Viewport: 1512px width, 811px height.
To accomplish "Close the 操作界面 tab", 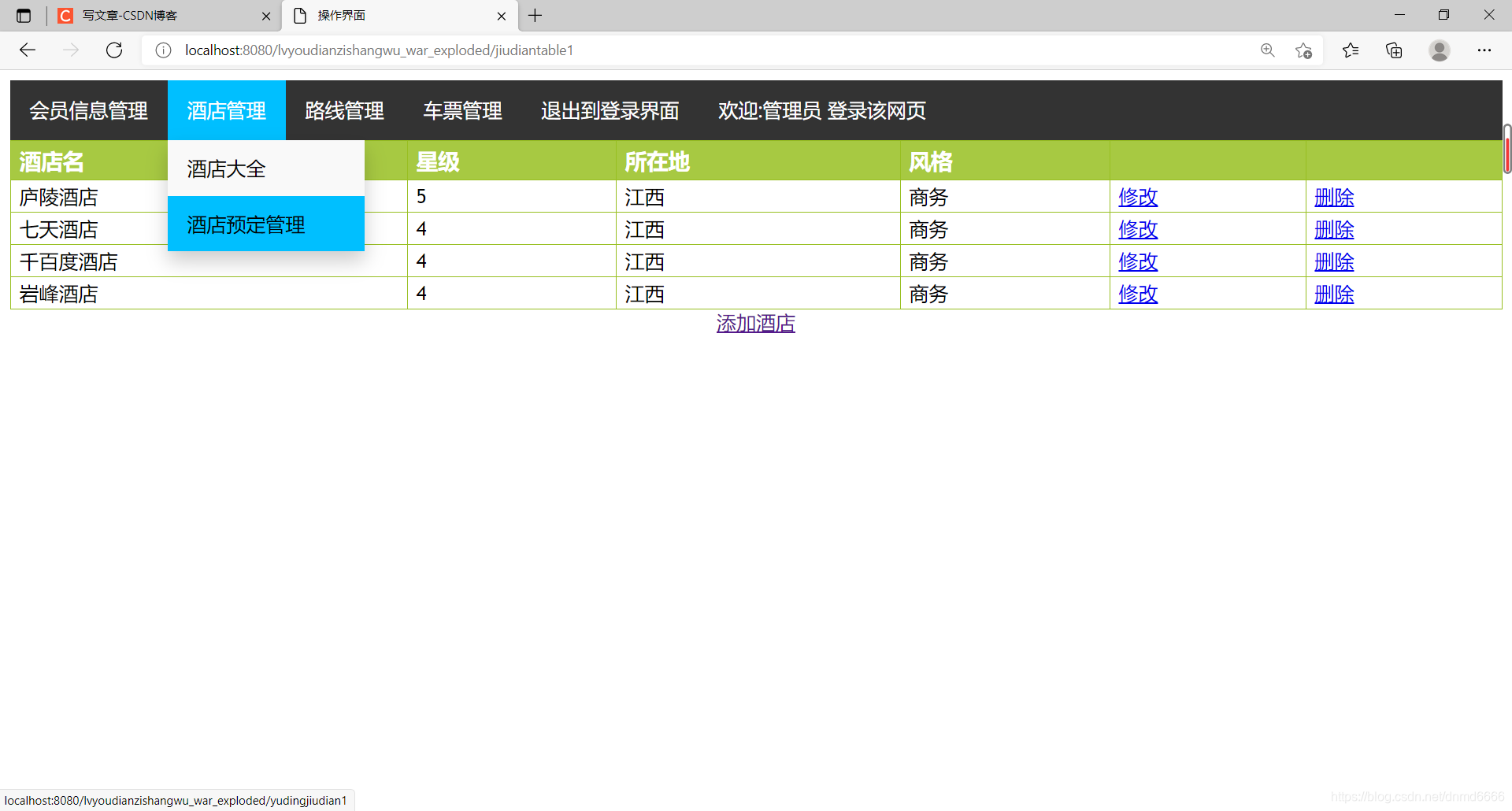I will (x=502, y=16).
